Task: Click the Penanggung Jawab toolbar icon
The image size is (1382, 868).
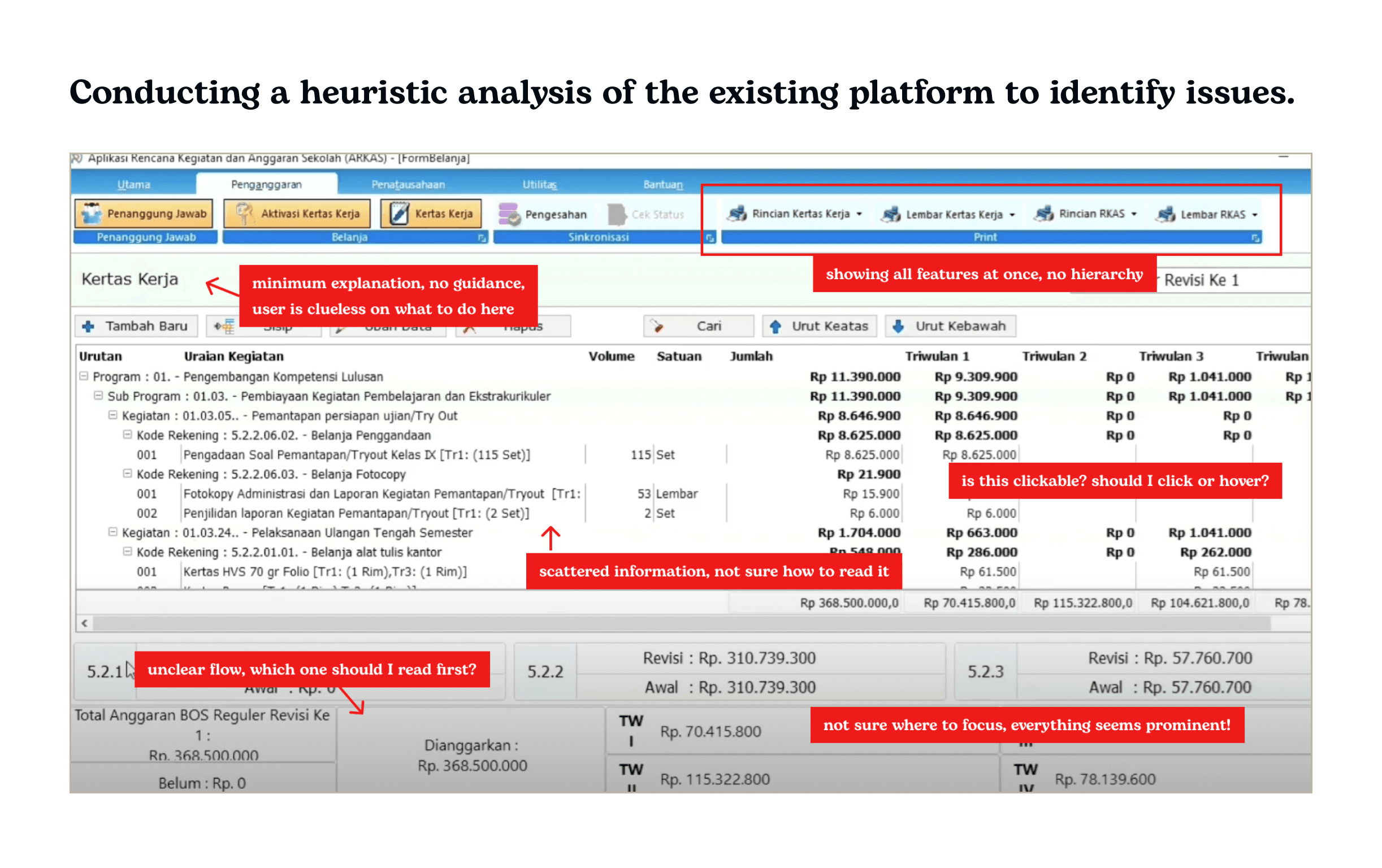Action: [x=91, y=214]
